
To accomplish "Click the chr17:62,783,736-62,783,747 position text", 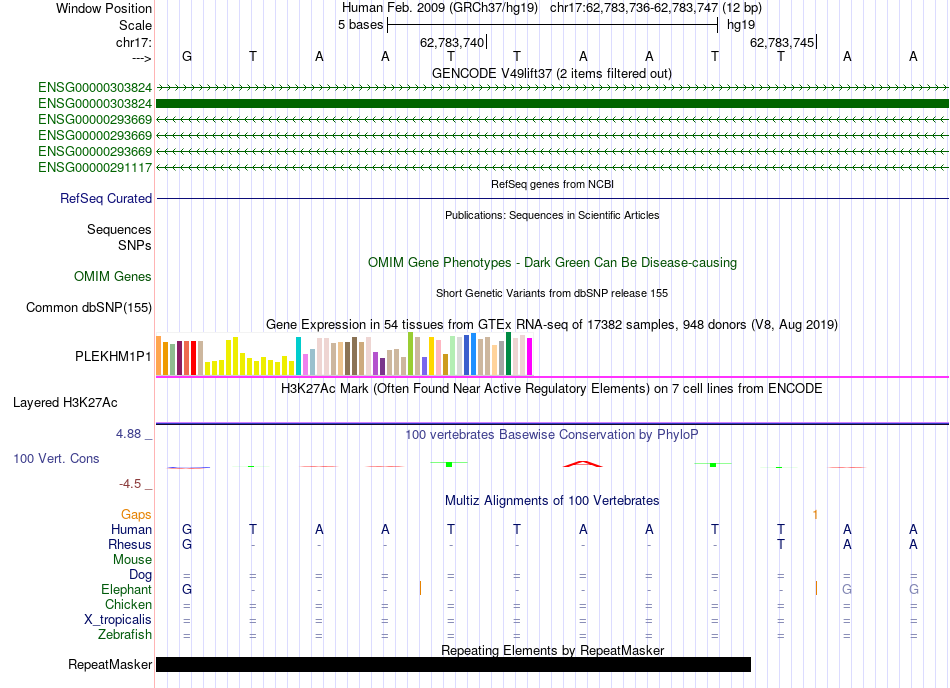I will (x=634, y=8).
